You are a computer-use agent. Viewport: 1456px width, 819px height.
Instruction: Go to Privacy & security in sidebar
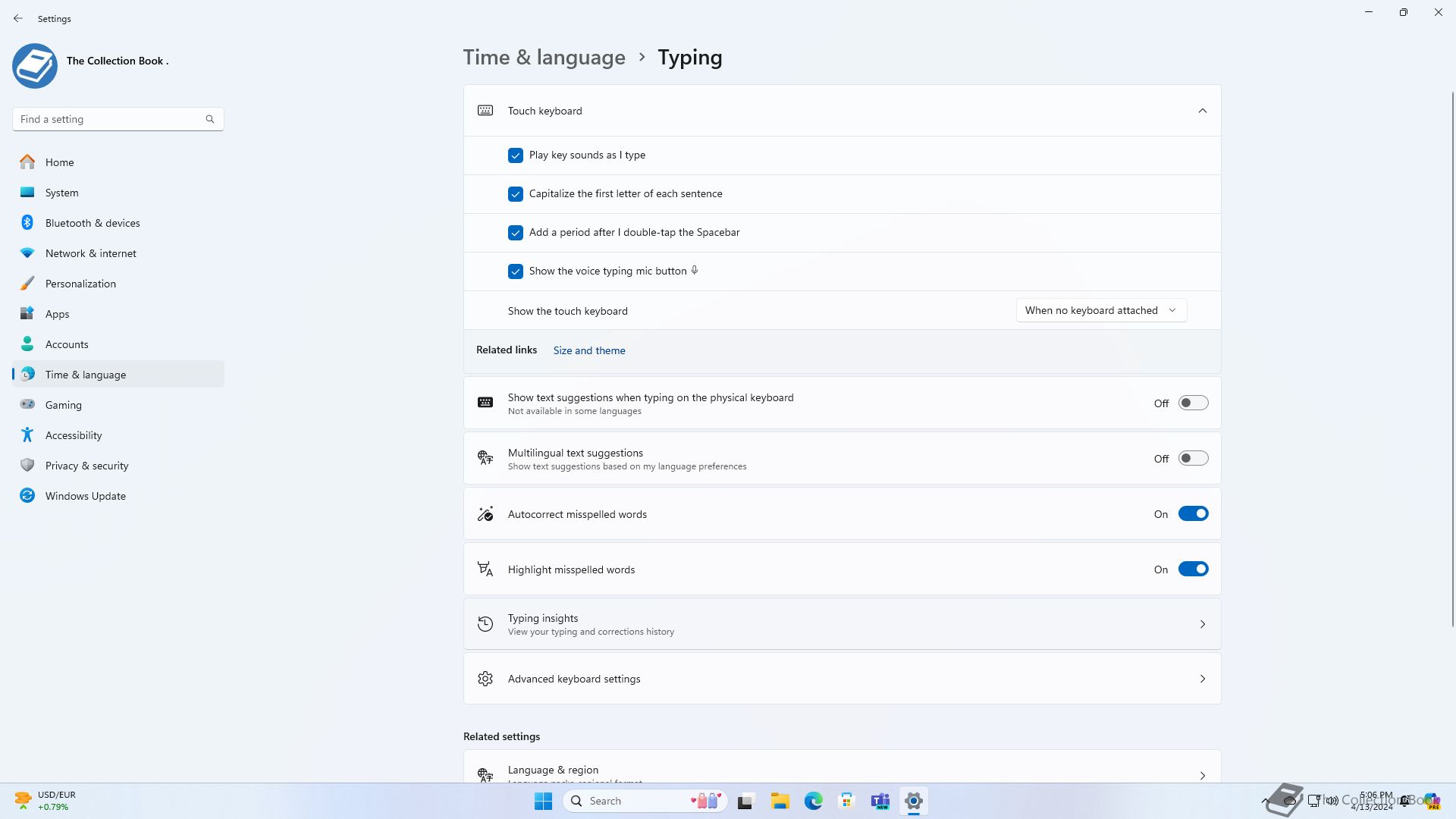(x=86, y=466)
